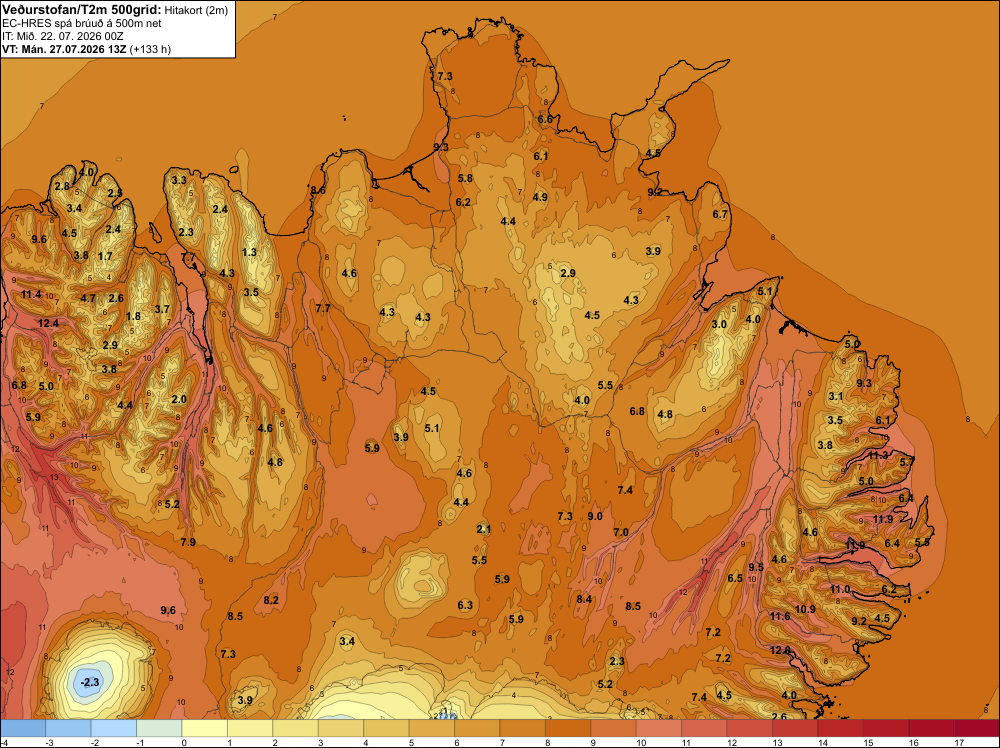Pick the pale yellow legend swatch between 0 and 1

[x=205, y=728]
